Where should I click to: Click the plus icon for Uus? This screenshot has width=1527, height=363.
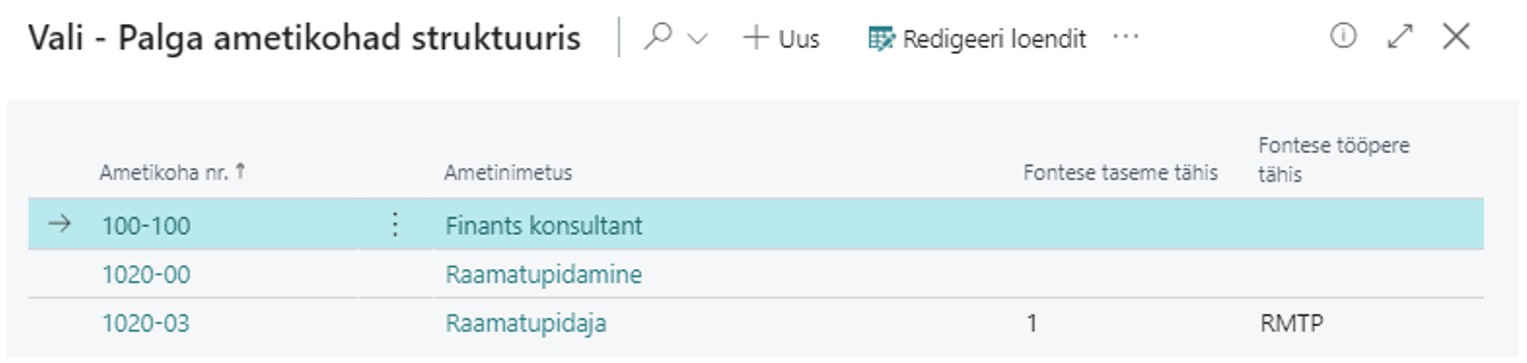pyautogui.click(x=756, y=38)
